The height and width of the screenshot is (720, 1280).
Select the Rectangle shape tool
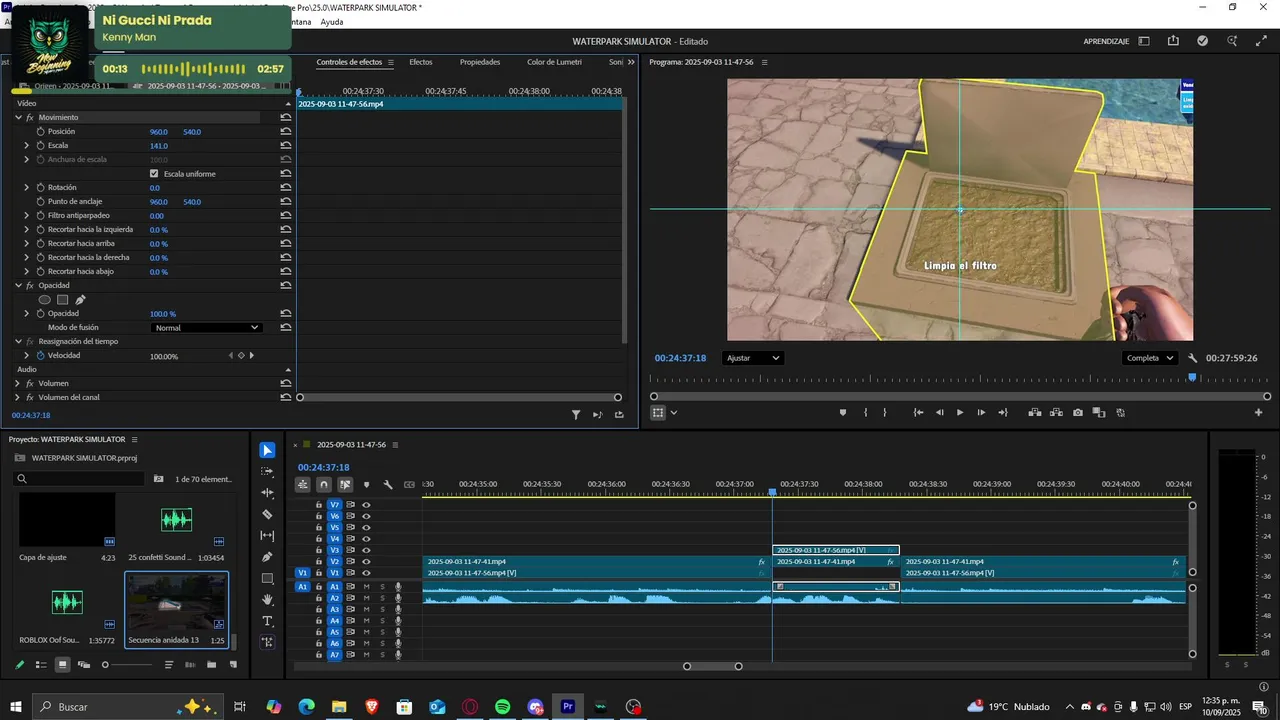tap(267, 579)
